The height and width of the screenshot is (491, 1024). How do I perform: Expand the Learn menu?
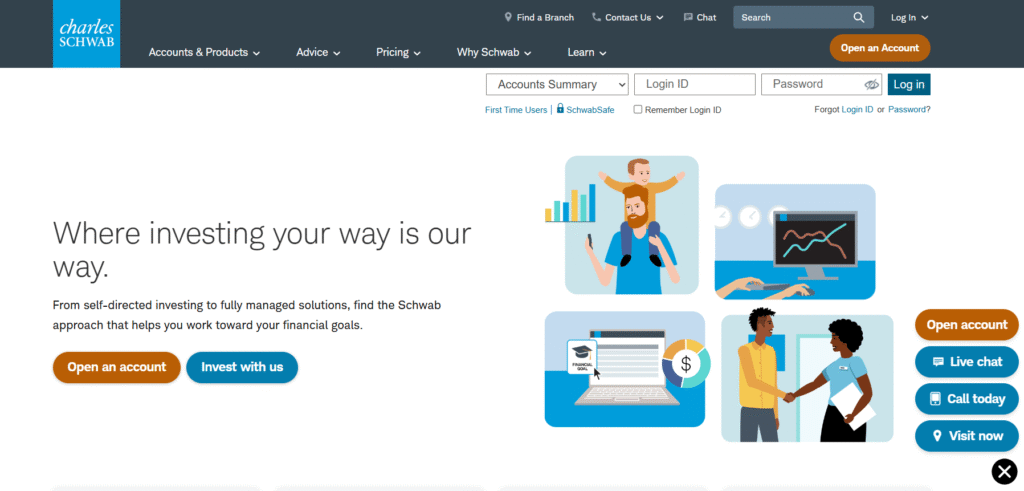tap(587, 52)
